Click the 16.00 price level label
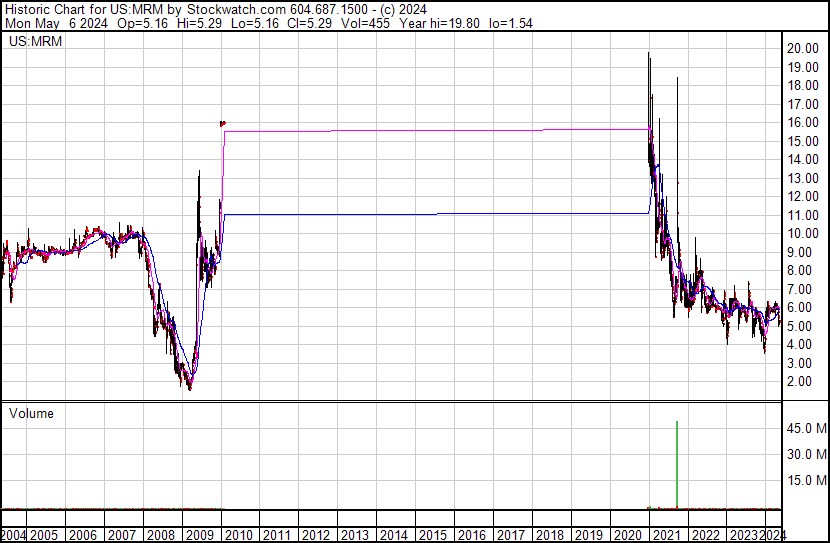Screen dimensions: 830x543 [802, 122]
